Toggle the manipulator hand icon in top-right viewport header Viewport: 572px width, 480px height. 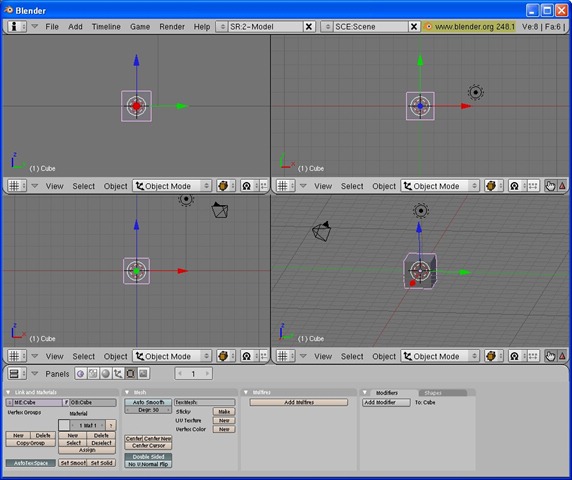550,186
